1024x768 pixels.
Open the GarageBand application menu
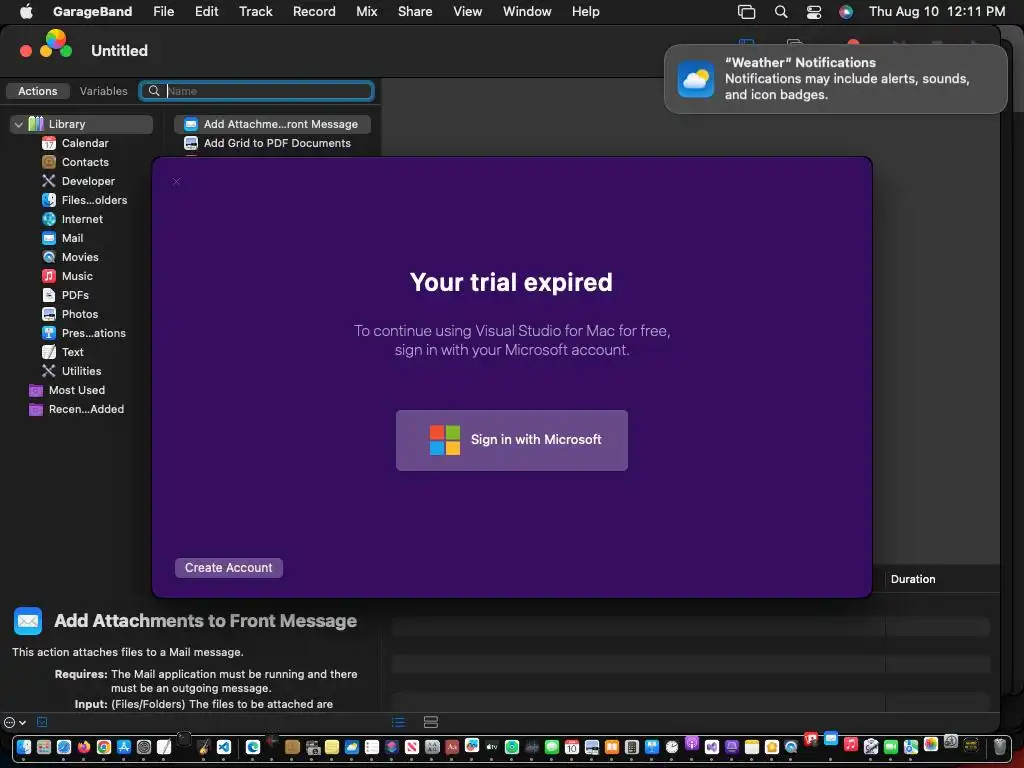tap(92, 12)
